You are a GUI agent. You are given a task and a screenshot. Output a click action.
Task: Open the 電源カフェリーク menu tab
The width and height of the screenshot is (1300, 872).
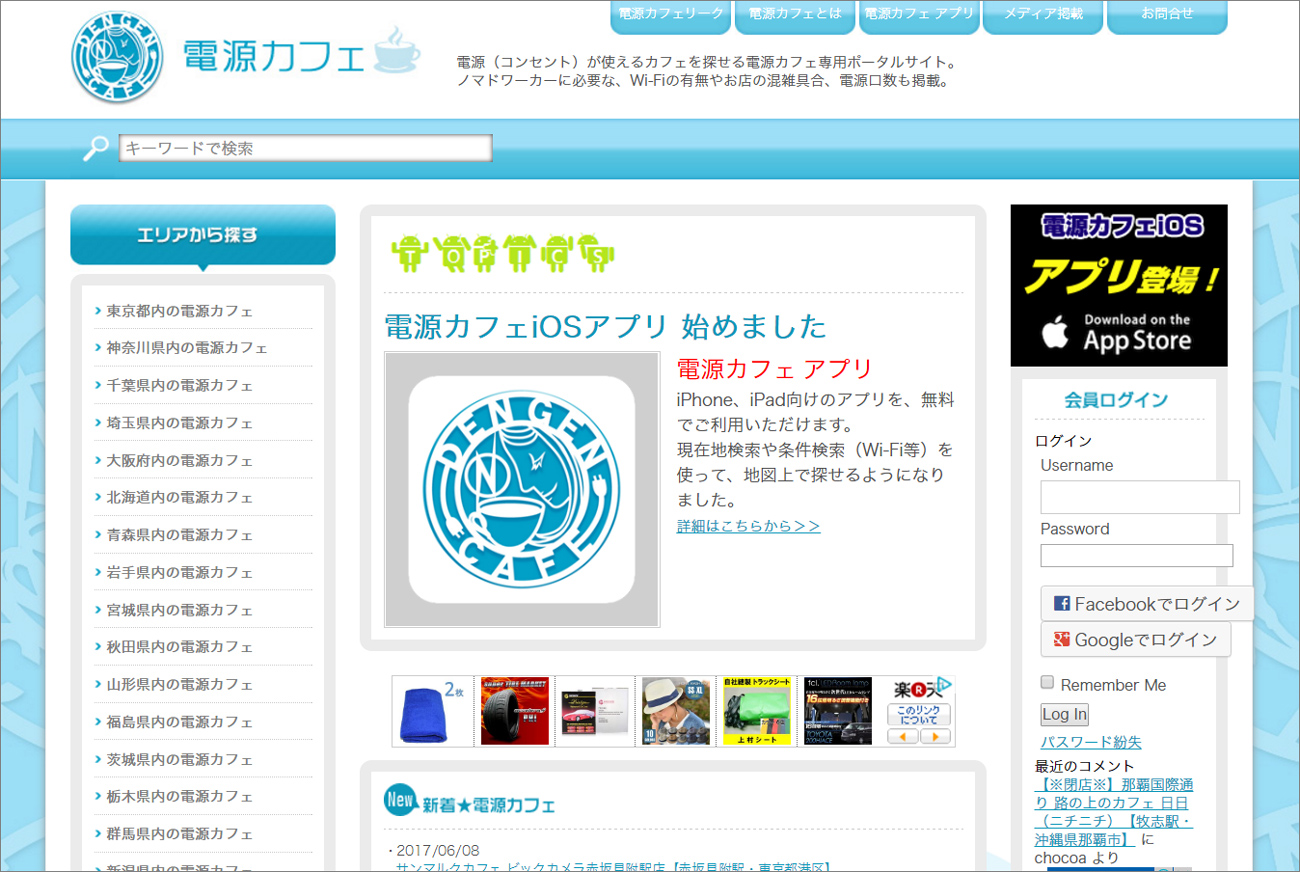tap(671, 15)
